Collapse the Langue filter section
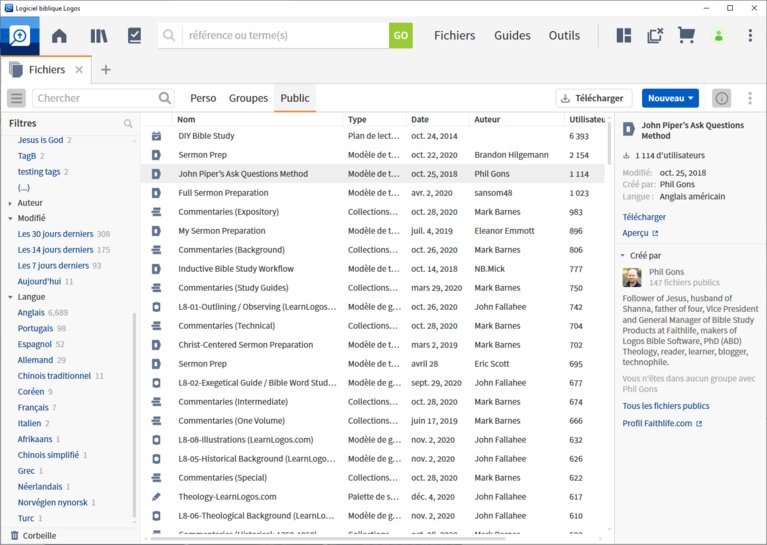Screen dimensions: 767x545 [10, 297]
